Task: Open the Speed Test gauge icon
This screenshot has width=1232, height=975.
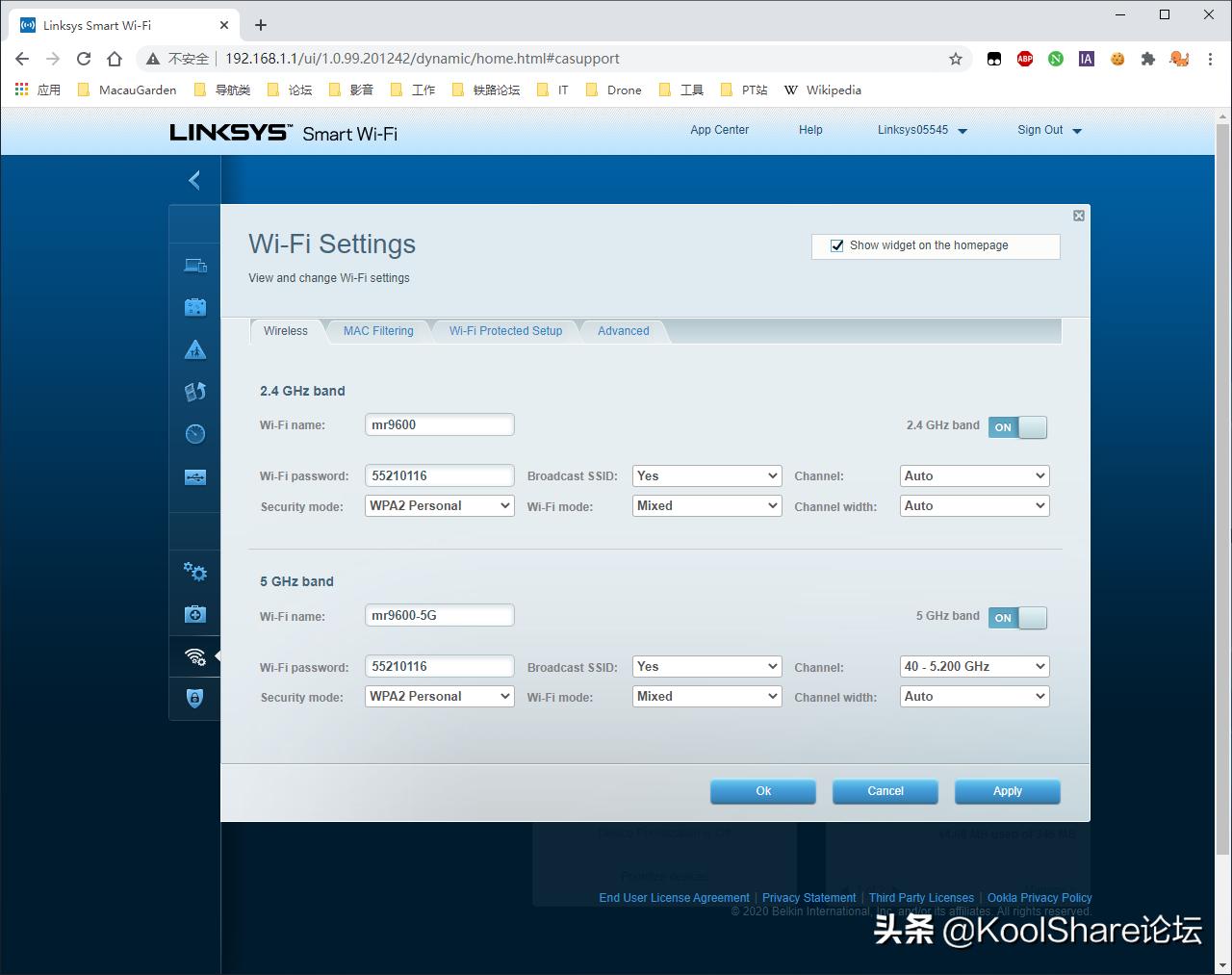Action: coord(195,434)
